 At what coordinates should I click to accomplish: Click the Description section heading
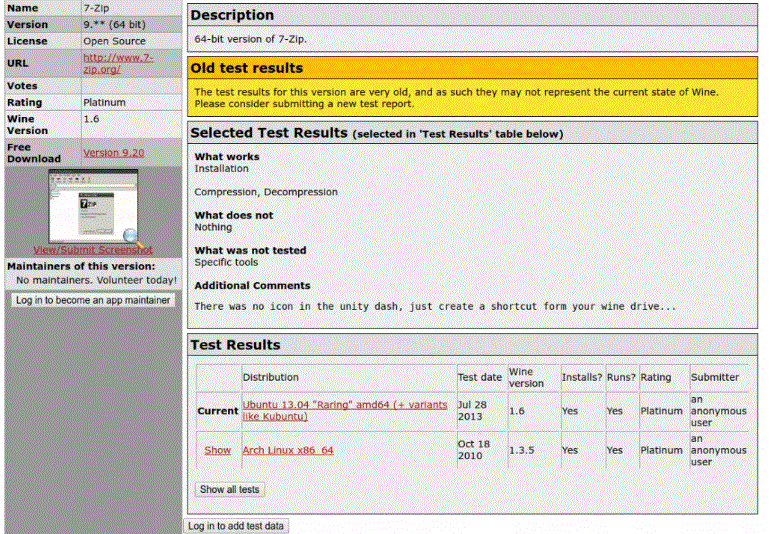coord(232,15)
